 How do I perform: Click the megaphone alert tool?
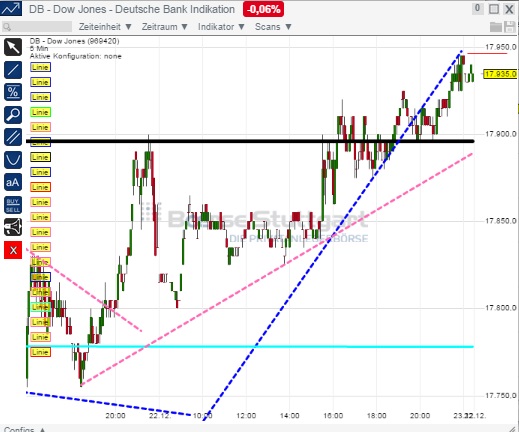(13, 227)
